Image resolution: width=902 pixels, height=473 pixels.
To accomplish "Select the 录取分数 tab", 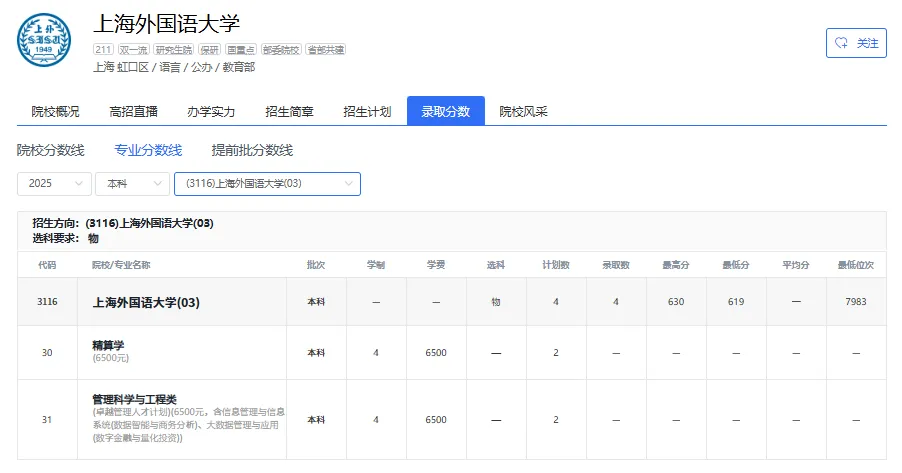I will [x=446, y=111].
